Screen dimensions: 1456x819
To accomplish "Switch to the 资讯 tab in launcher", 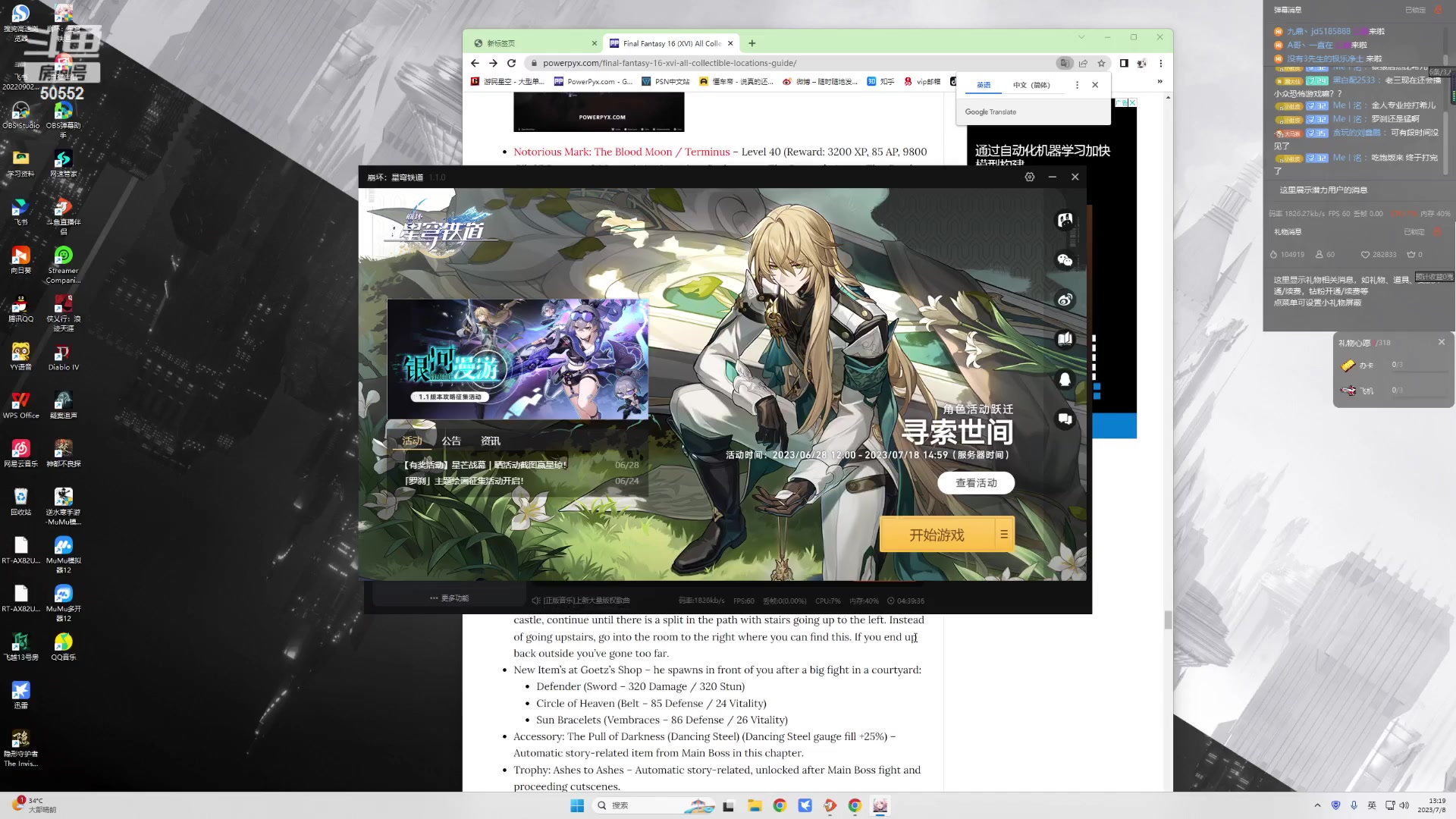I will click(x=491, y=441).
